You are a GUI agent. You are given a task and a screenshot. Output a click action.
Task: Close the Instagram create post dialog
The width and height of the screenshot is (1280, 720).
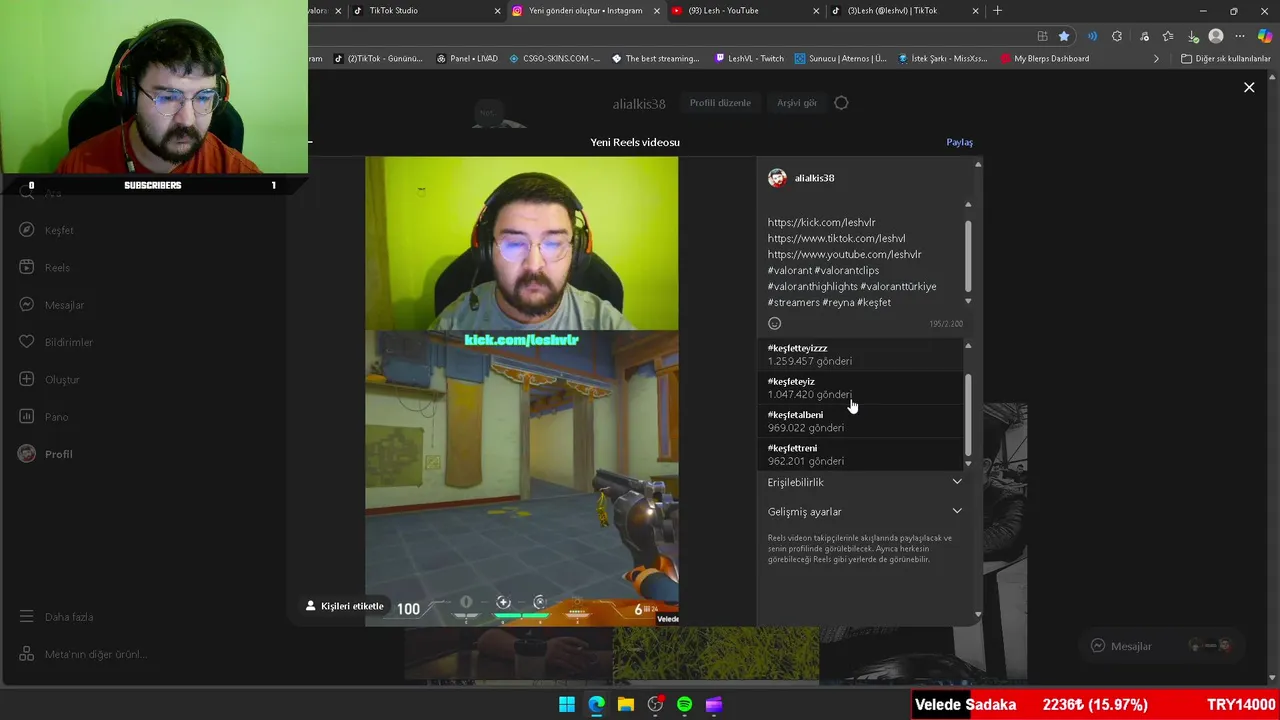(x=1249, y=88)
